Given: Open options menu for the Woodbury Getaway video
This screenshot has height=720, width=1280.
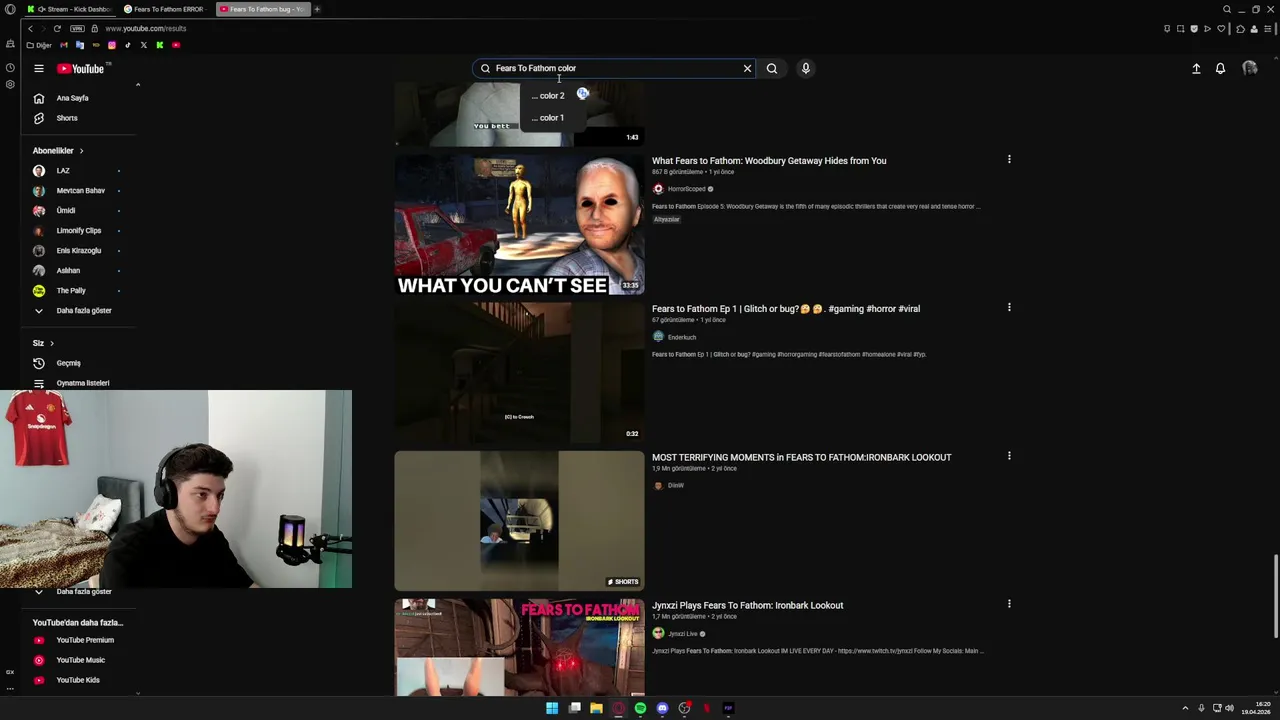Looking at the screenshot, I should pyautogui.click(x=1009, y=160).
